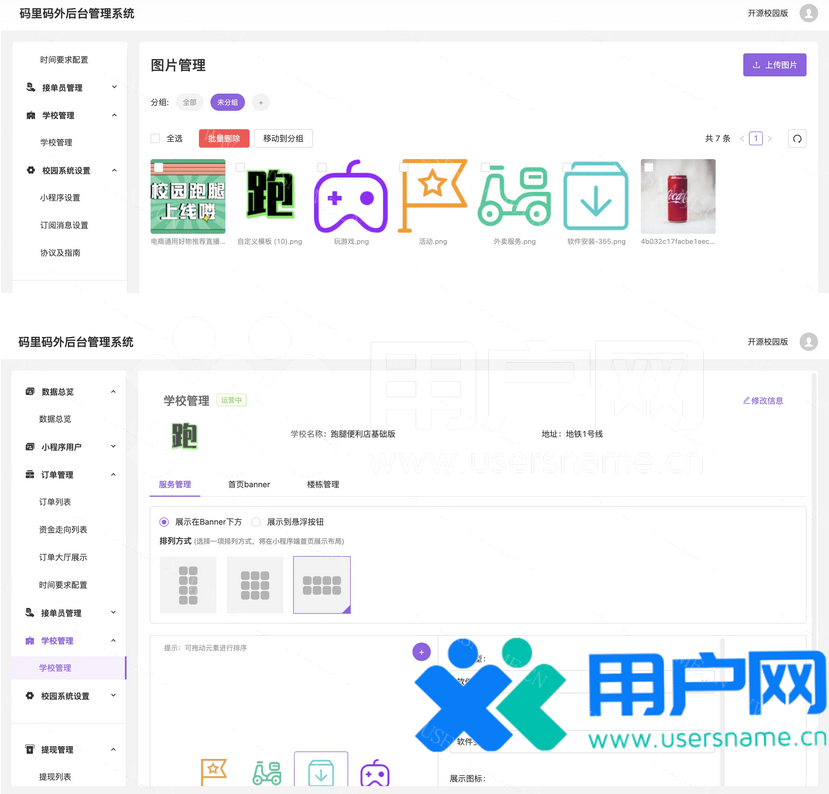The height and width of the screenshot is (794, 829).
Task: Click the red 批量删除 button
Action: (x=224, y=139)
